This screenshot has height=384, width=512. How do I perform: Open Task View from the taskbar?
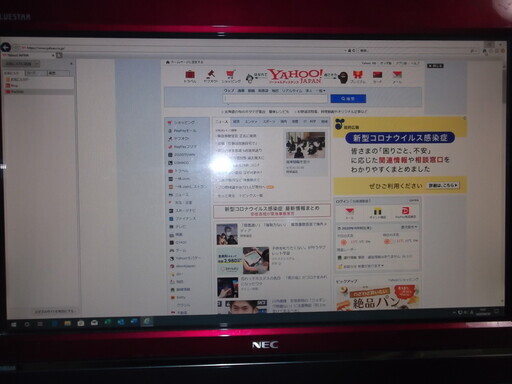[x=40, y=324]
